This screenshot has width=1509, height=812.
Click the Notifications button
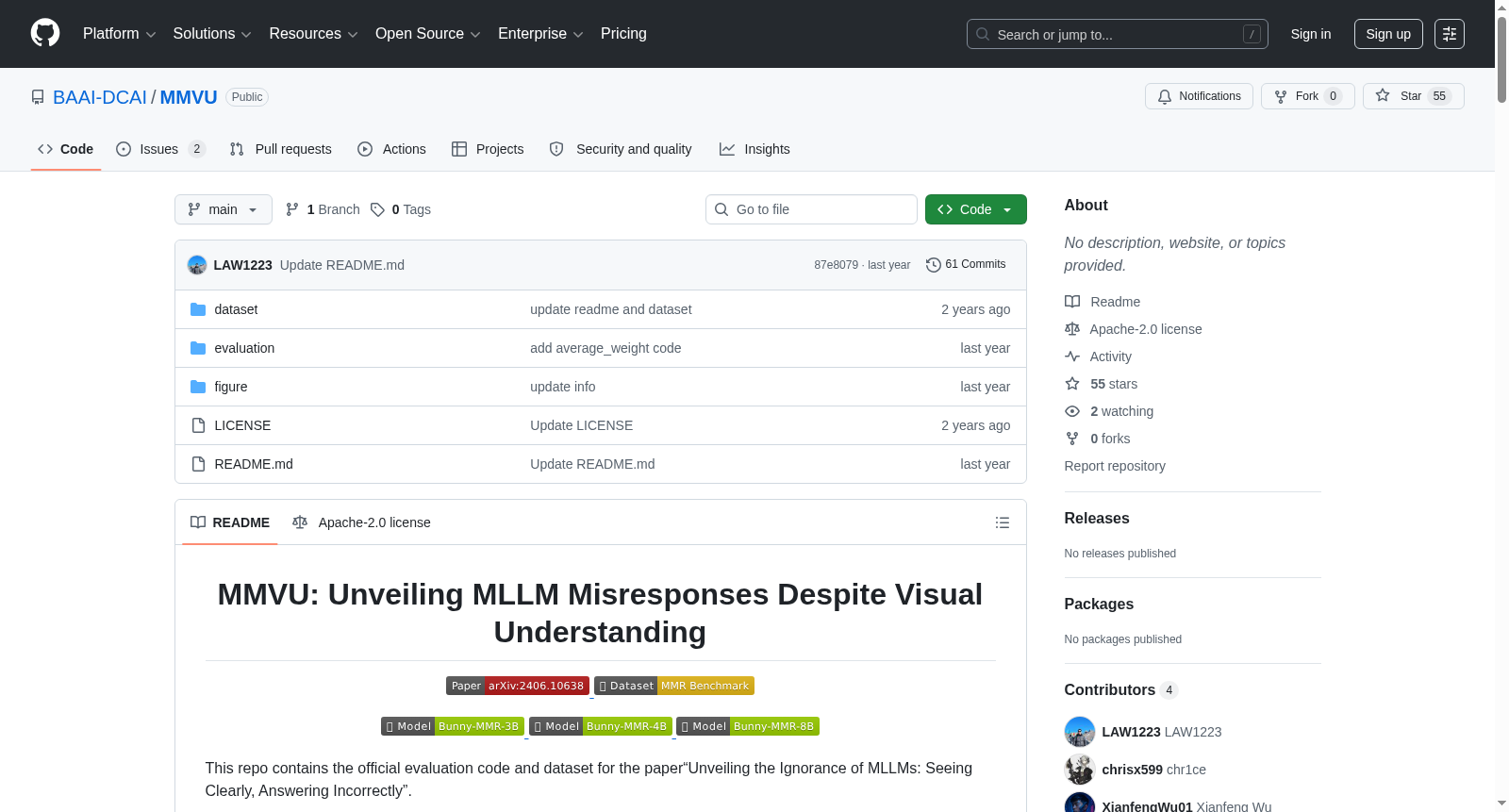click(1199, 96)
